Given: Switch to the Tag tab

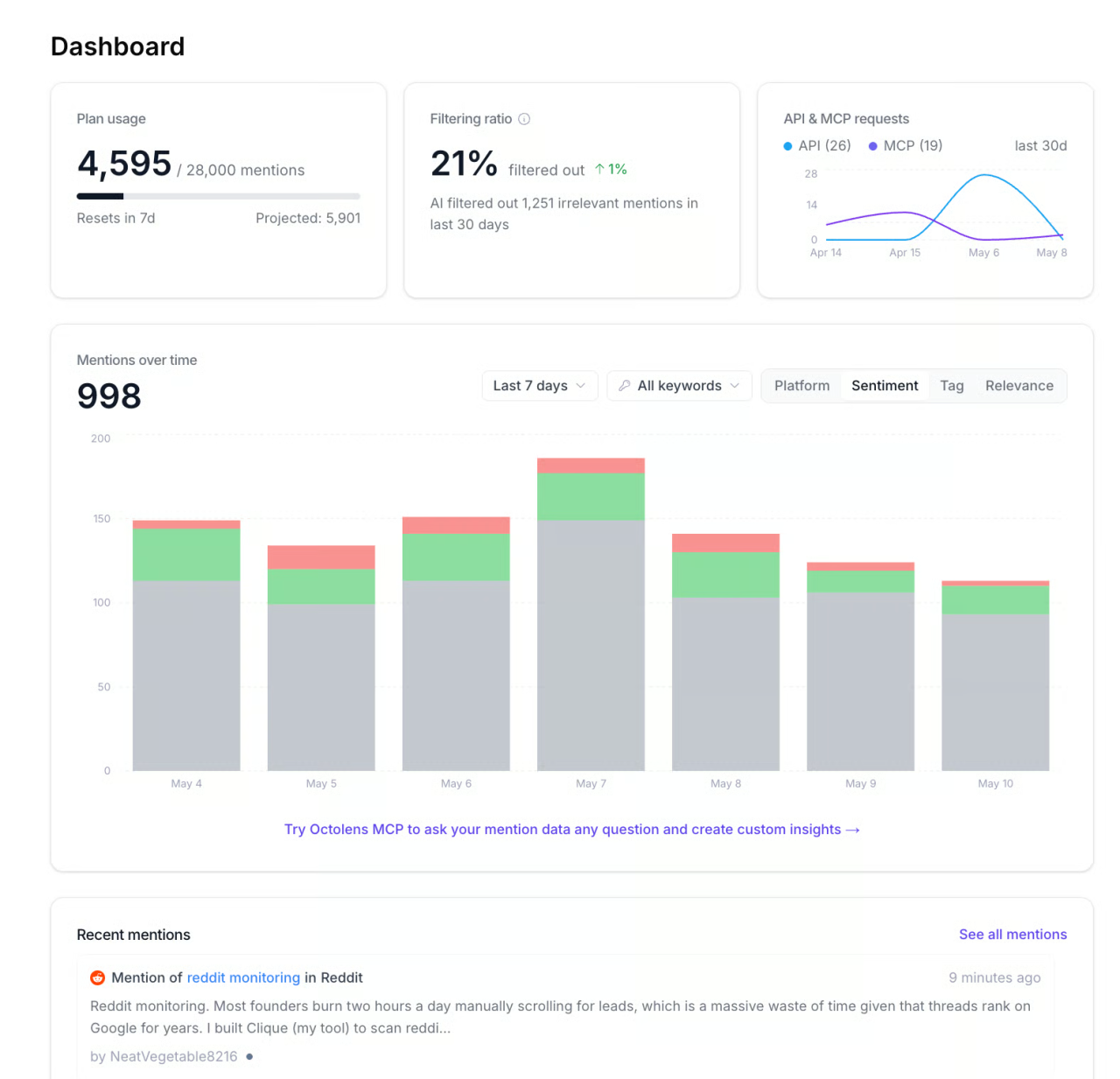Looking at the screenshot, I should coord(952,386).
